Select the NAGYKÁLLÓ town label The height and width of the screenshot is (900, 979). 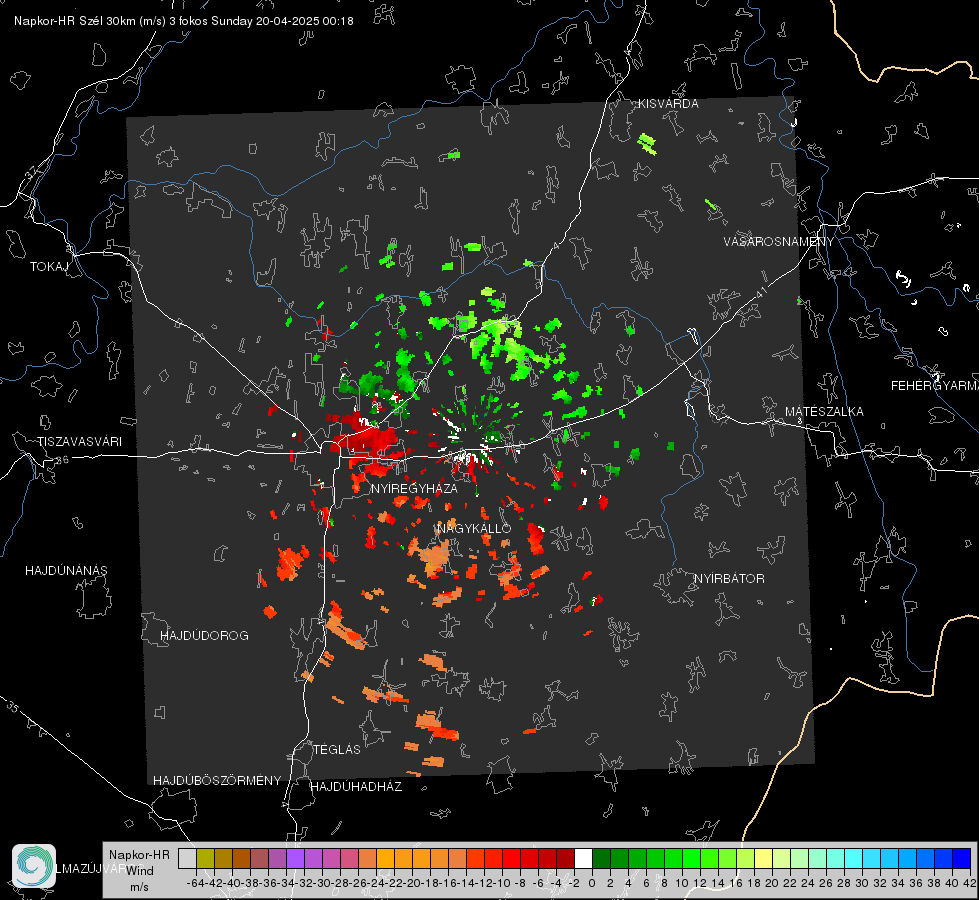474,528
